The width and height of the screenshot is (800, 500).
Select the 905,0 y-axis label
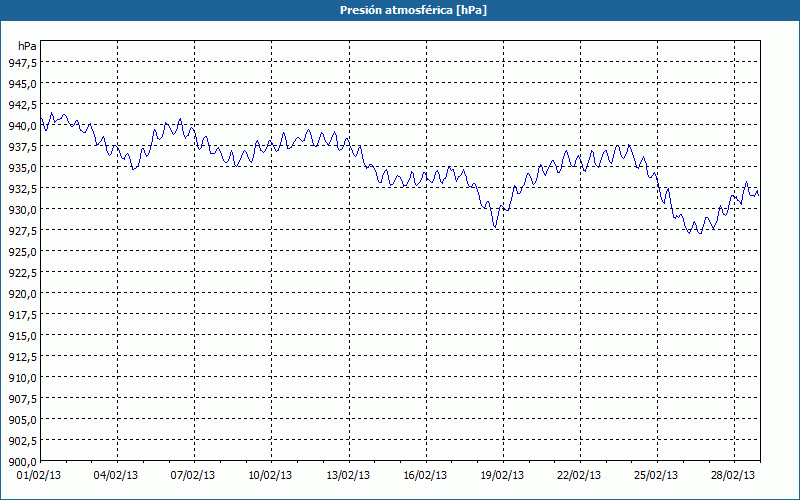22,419
